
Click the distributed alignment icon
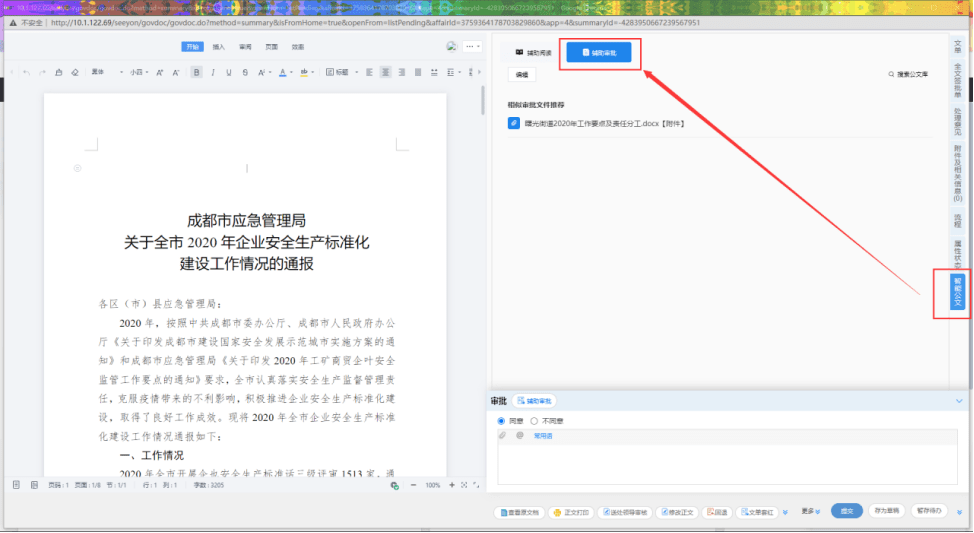point(434,73)
